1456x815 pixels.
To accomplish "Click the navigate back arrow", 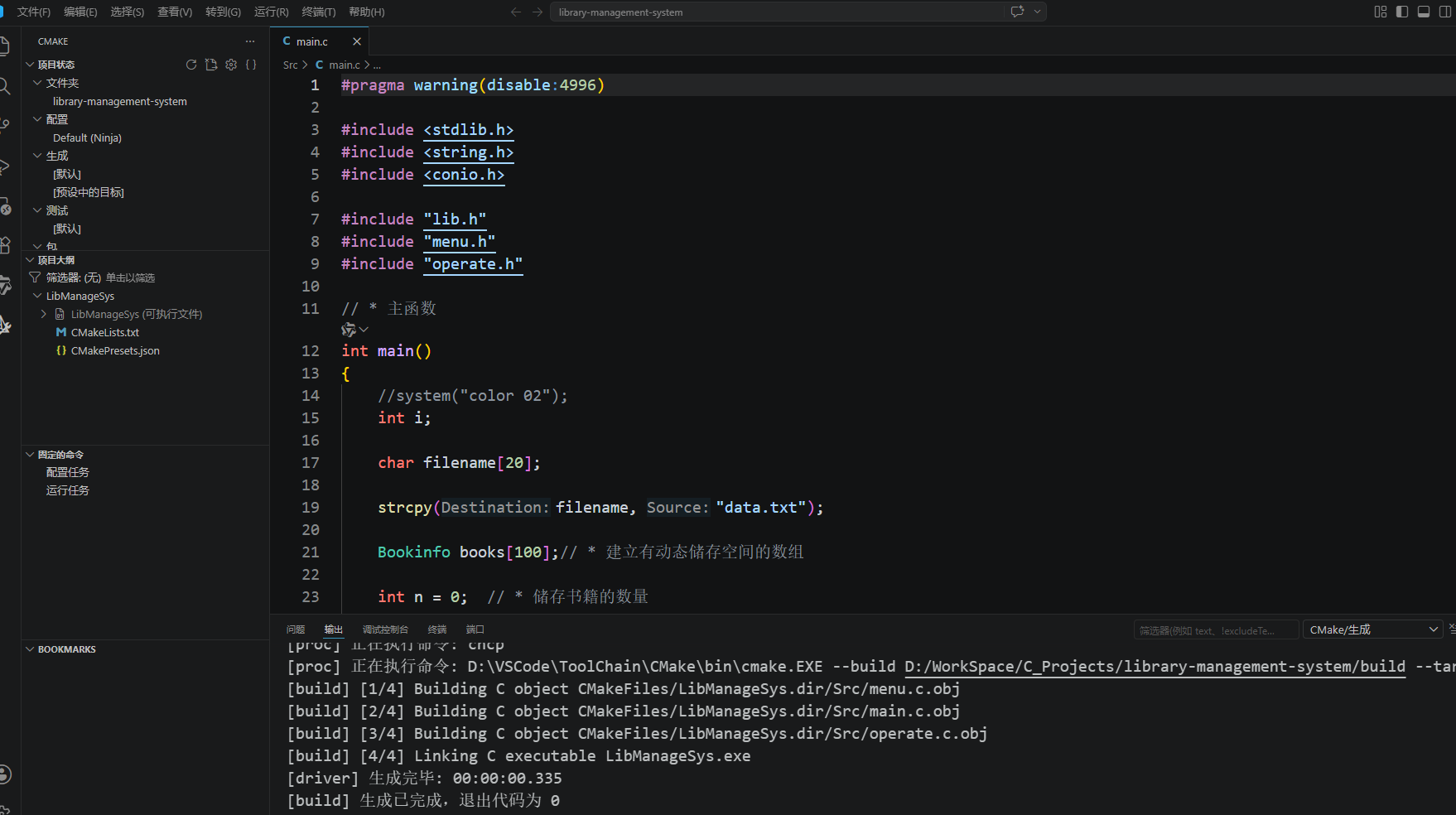I will tap(516, 12).
